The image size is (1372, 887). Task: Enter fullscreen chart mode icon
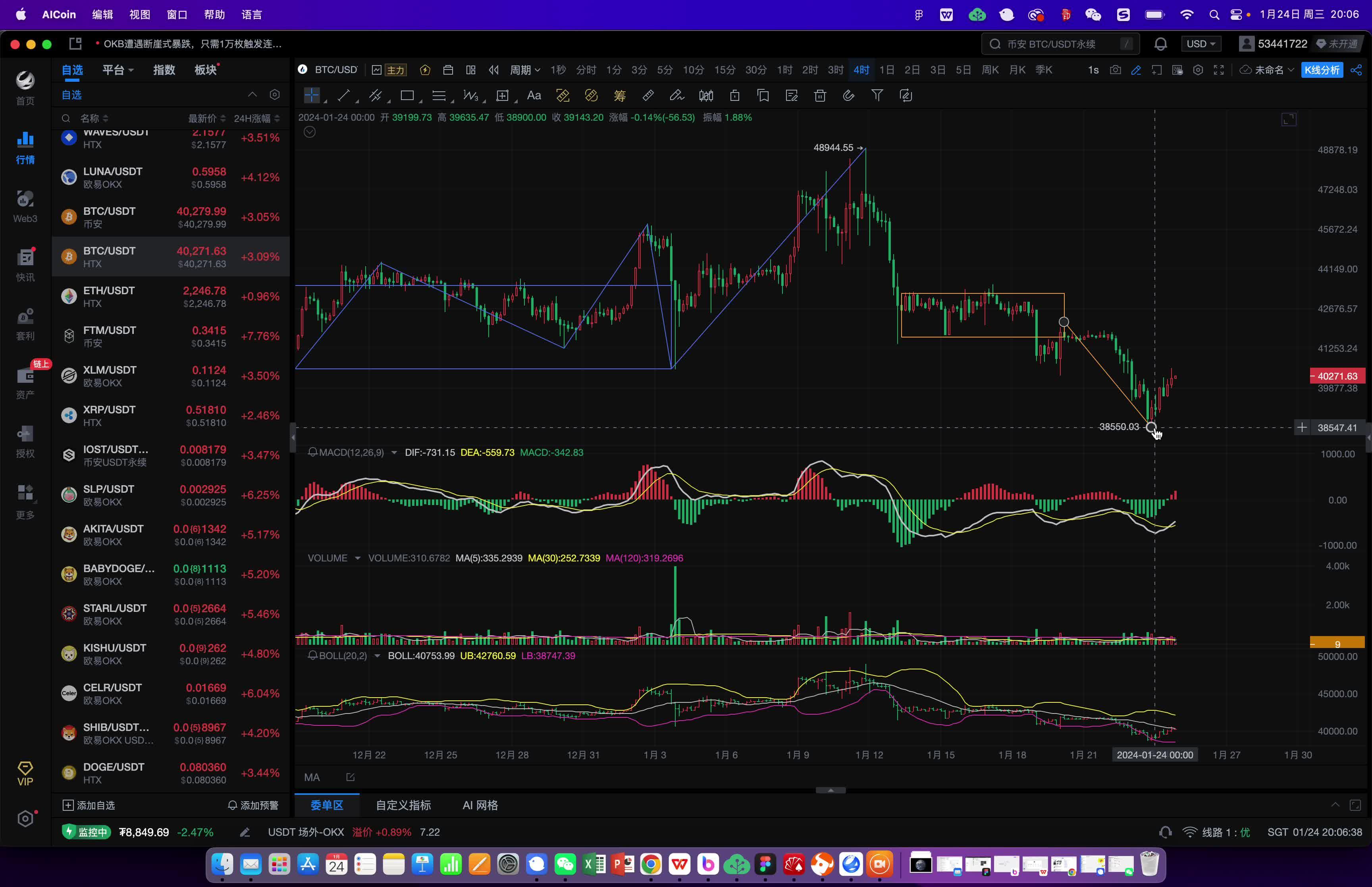1219,70
